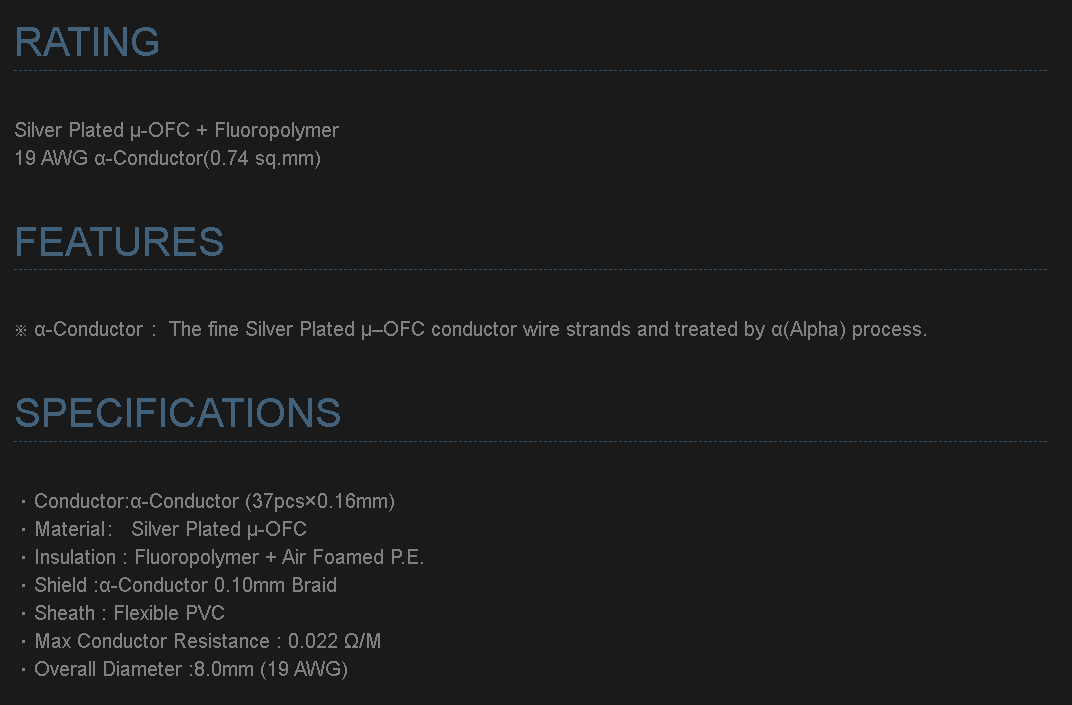Click the RATING section heading
This screenshot has width=1072, height=705.
coord(87,42)
